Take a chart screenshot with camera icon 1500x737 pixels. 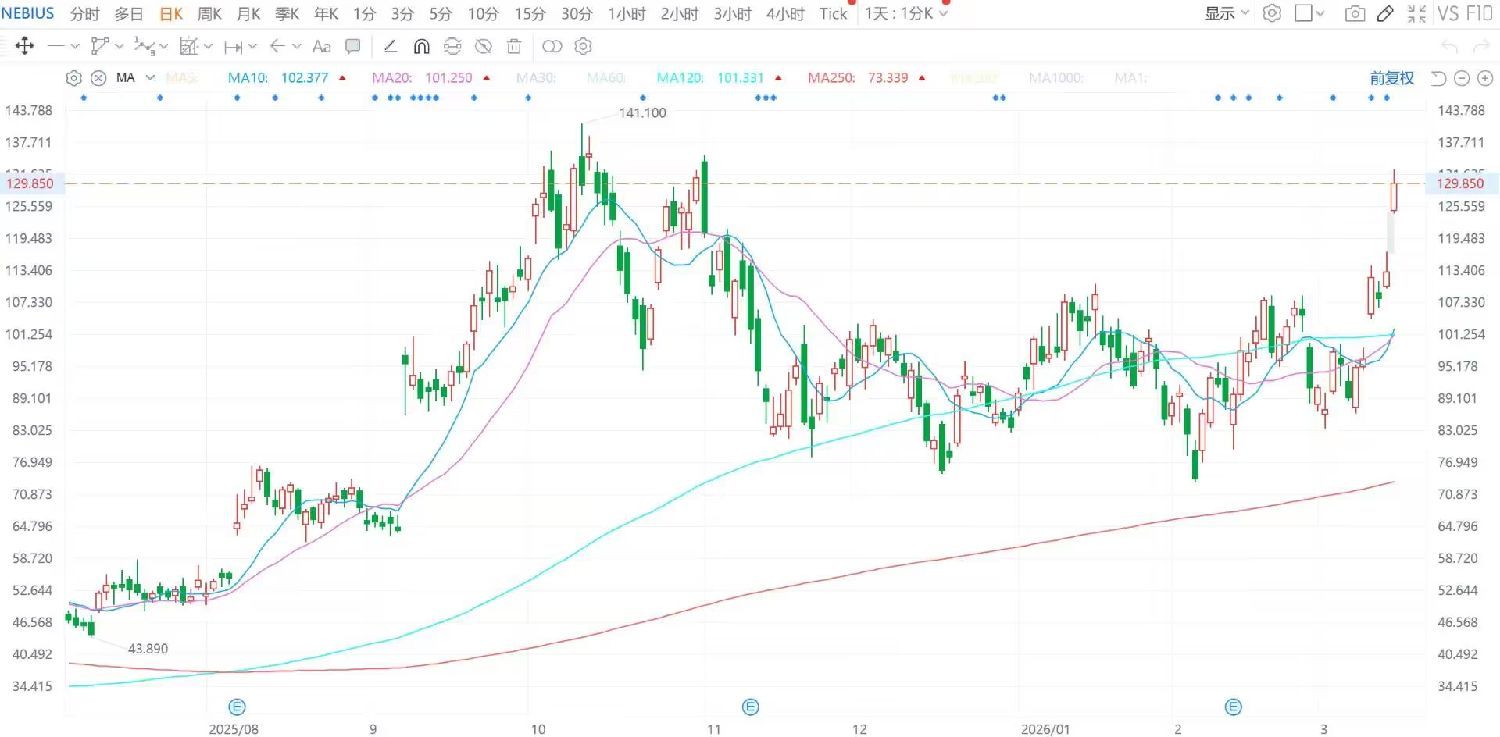pos(1354,14)
